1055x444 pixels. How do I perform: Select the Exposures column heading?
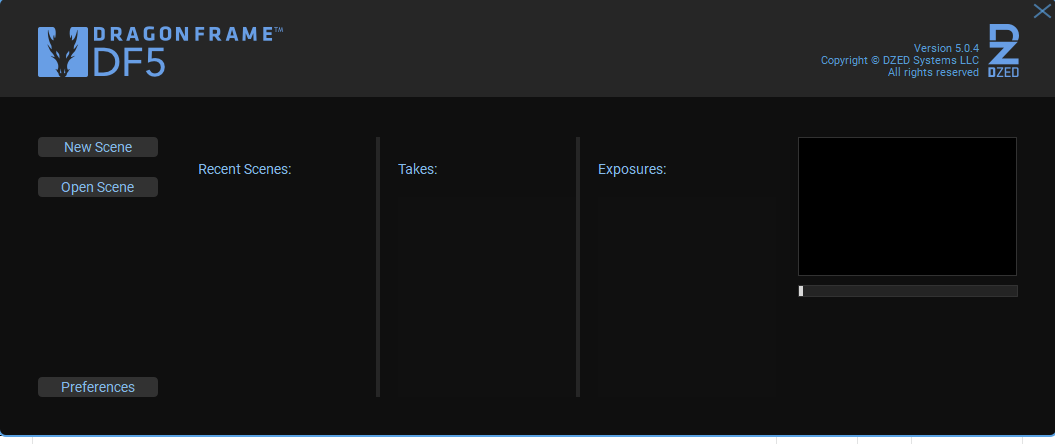click(632, 169)
